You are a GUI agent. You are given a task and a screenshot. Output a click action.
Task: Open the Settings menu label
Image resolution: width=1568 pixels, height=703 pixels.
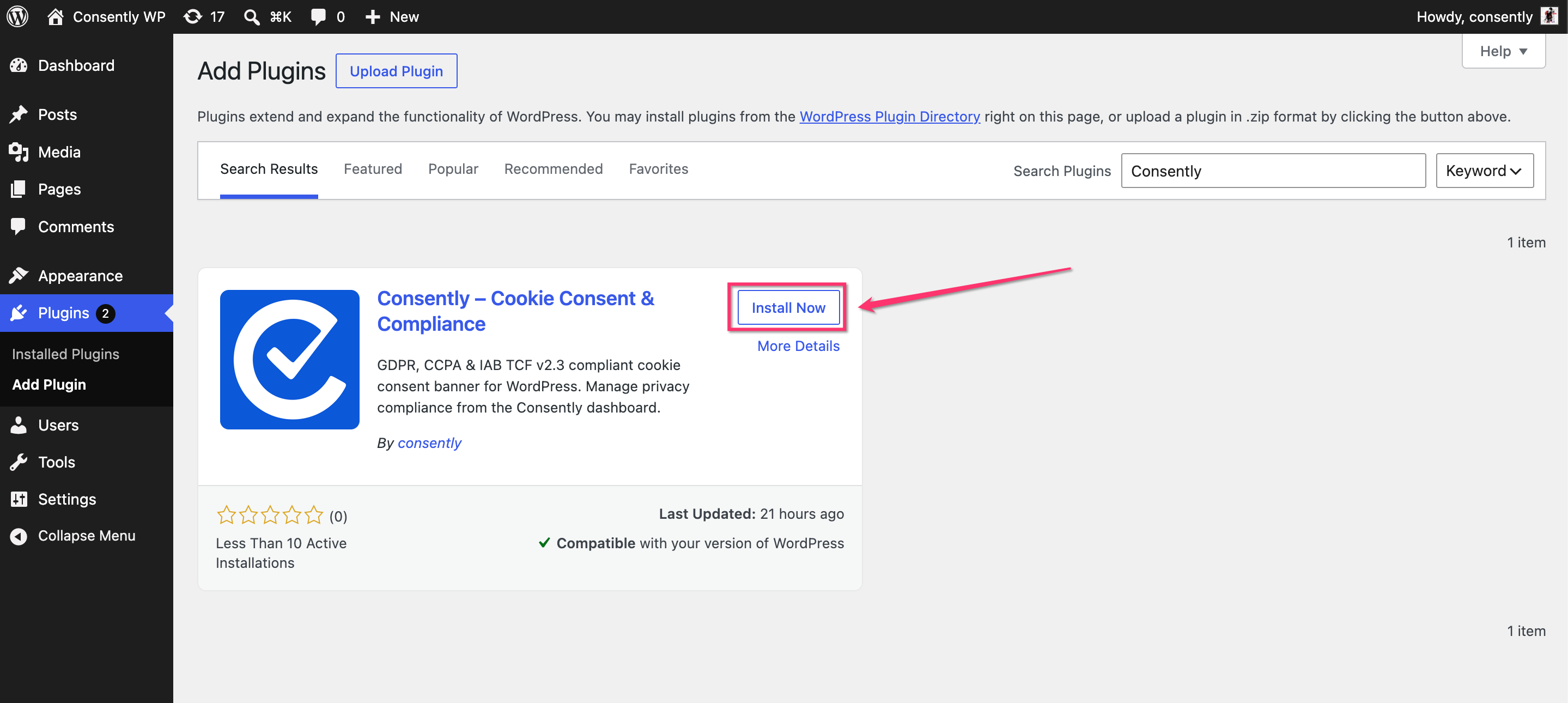point(67,499)
